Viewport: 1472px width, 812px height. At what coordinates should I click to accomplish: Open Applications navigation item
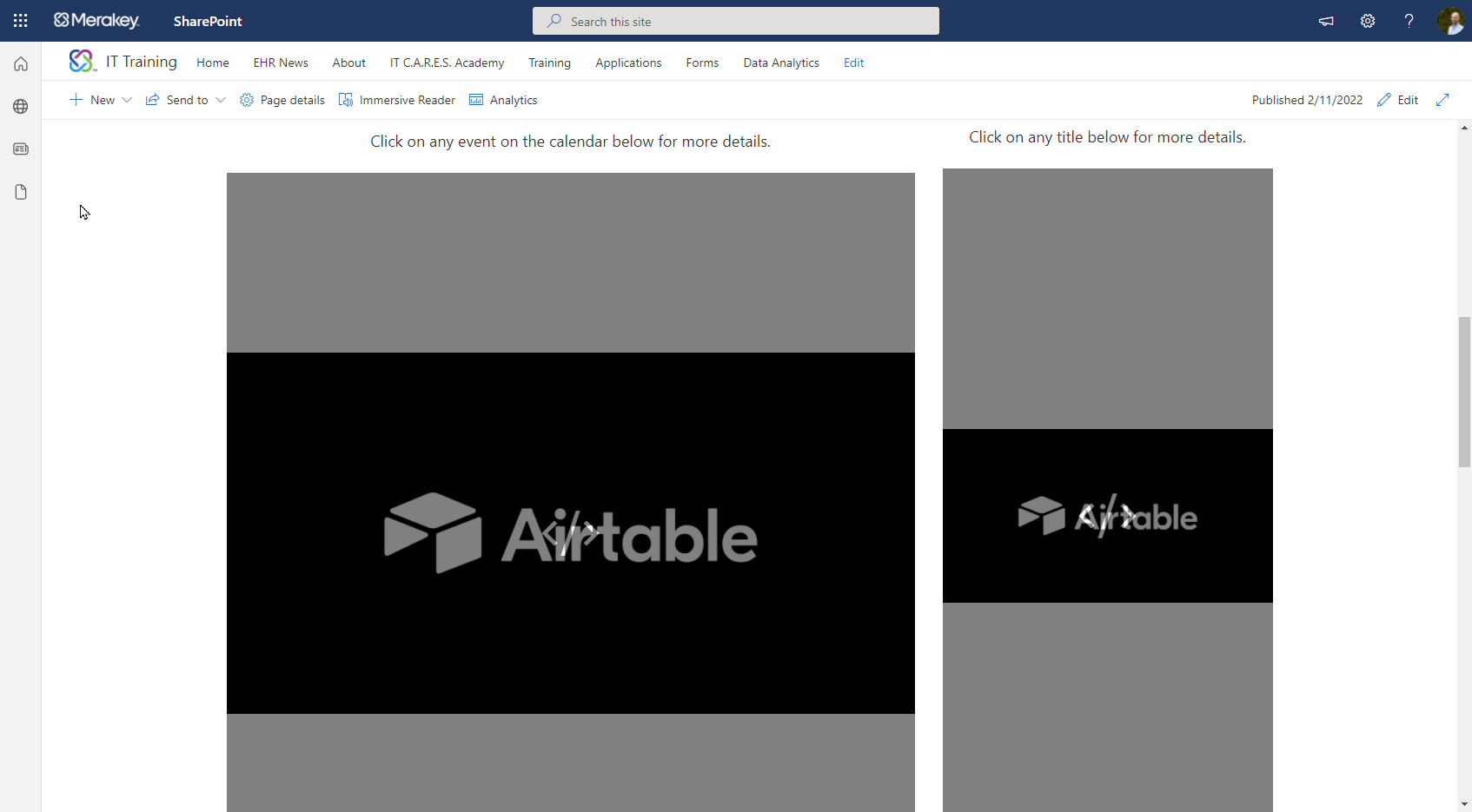click(628, 63)
